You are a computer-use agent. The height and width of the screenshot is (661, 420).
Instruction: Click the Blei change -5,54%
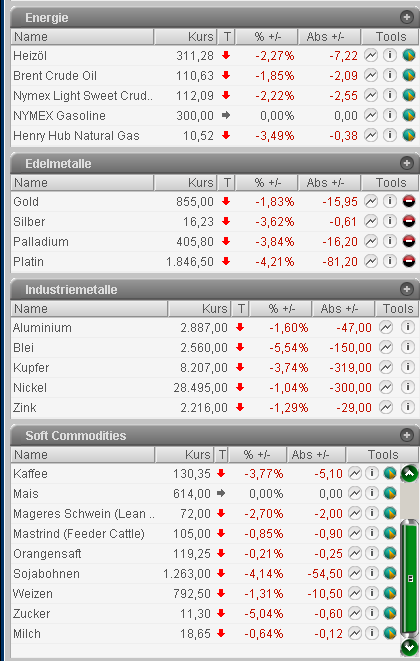pos(289,348)
